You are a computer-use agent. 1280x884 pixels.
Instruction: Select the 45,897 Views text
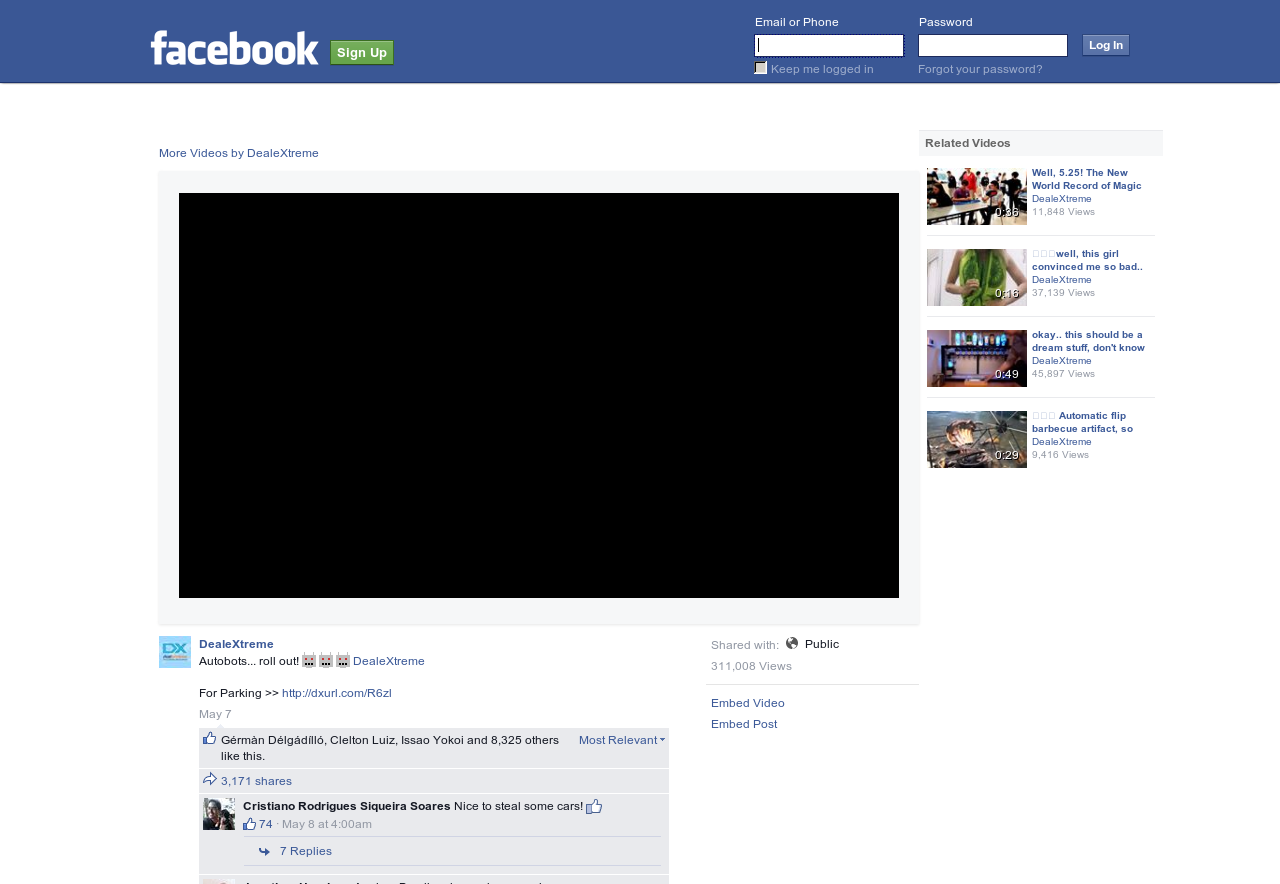(1063, 374)
